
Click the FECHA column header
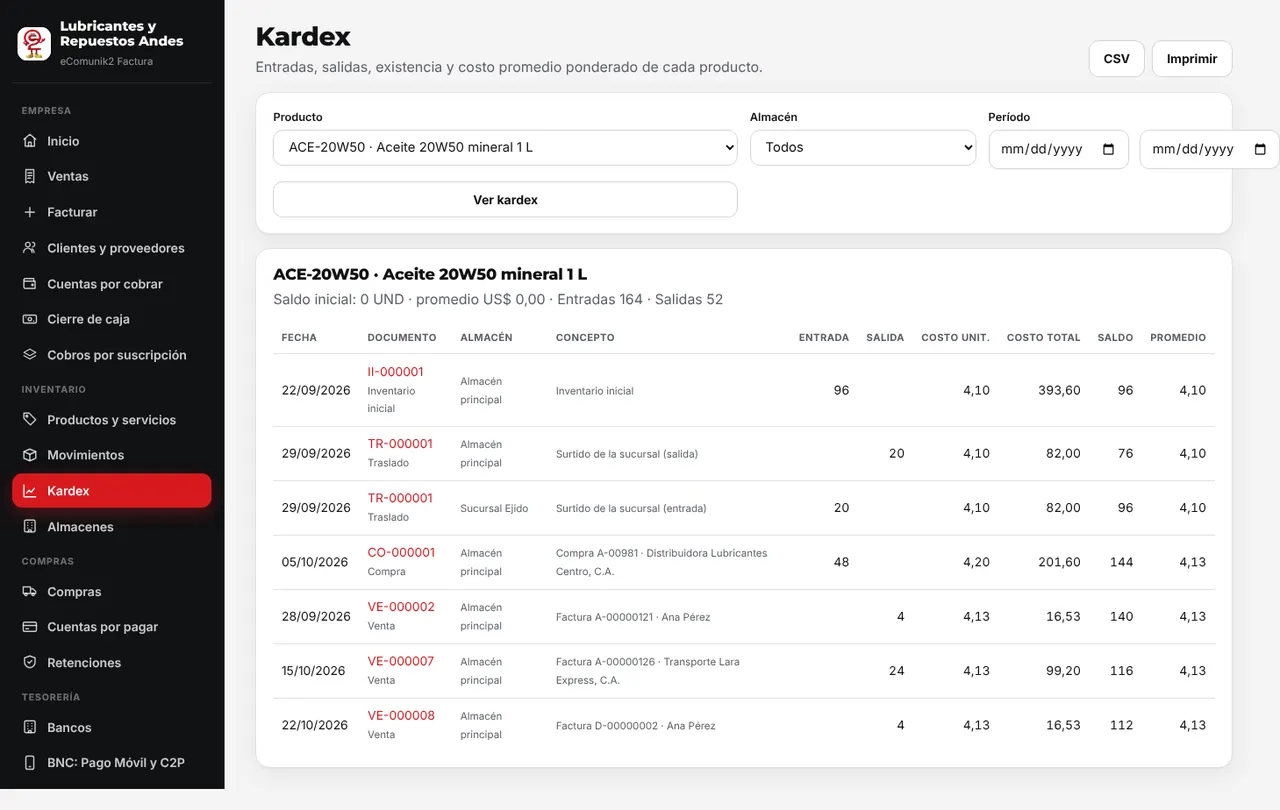[x=299, y=338]
